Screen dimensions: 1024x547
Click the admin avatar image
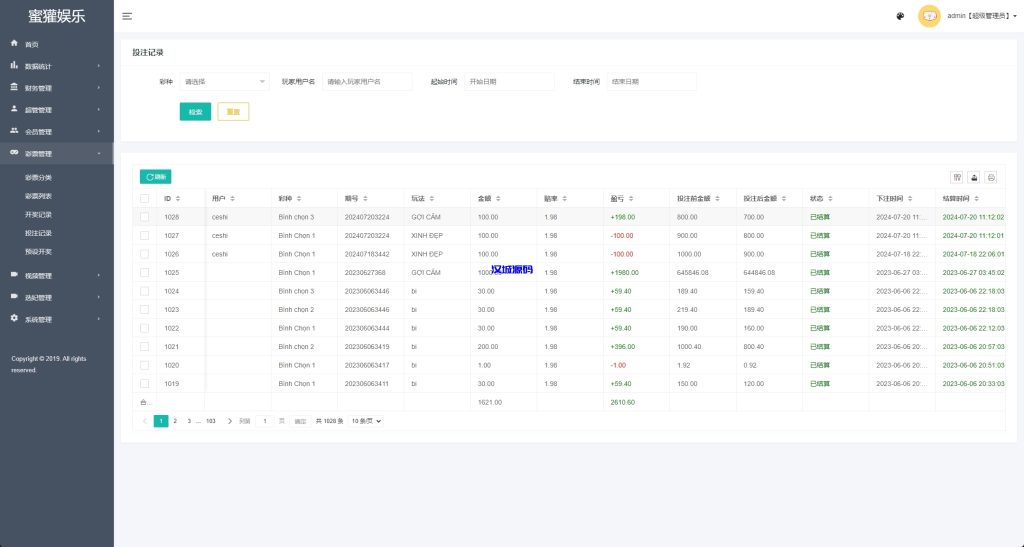[x=929, y=16]
